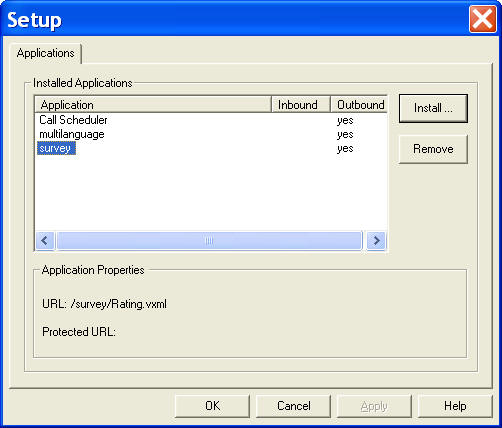The height and width of the screenshot is (428, 502).
Task: Cancel the Setup dialog
Action: [293, 406]
